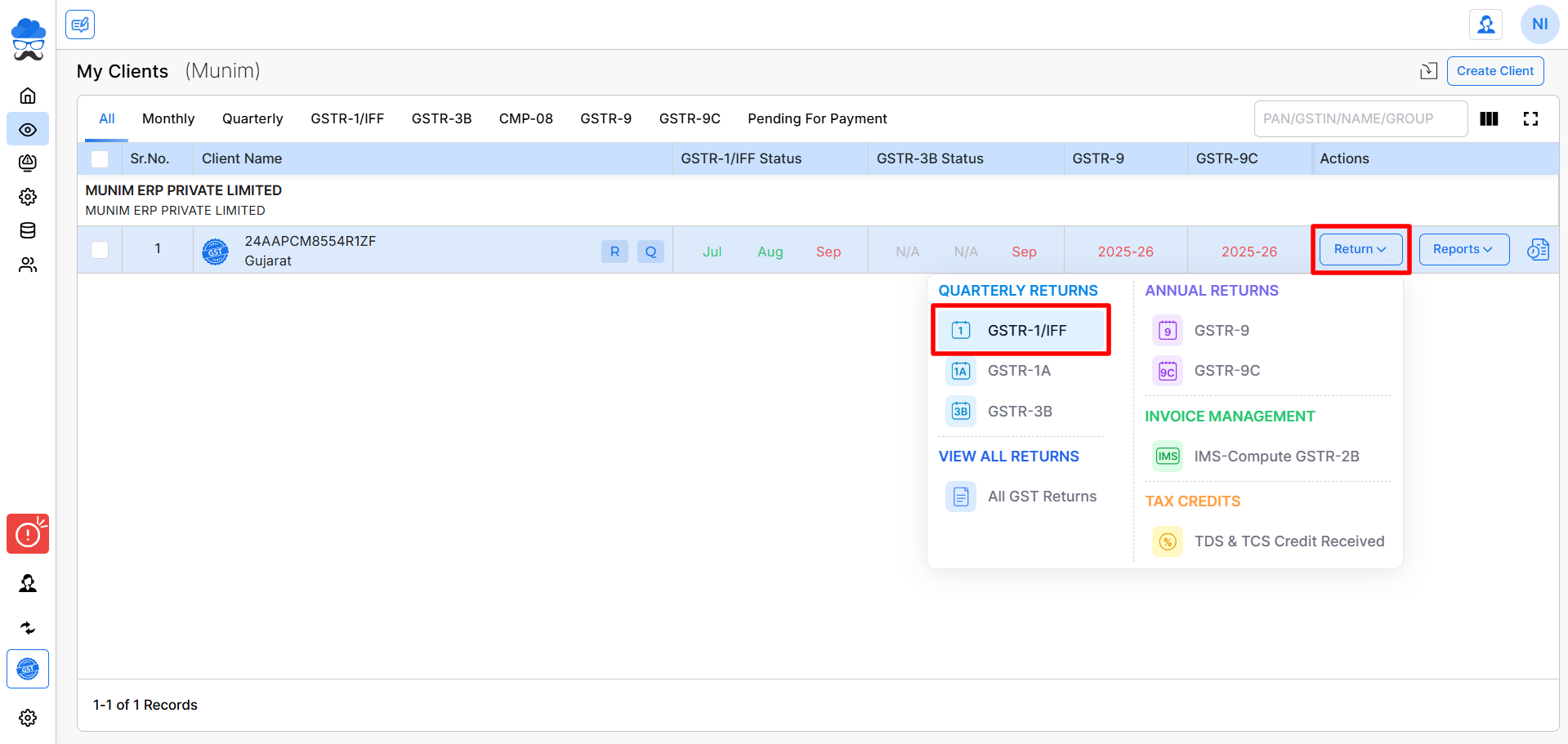
Task: Click the Create Client button
Action: coord(1495,71)
